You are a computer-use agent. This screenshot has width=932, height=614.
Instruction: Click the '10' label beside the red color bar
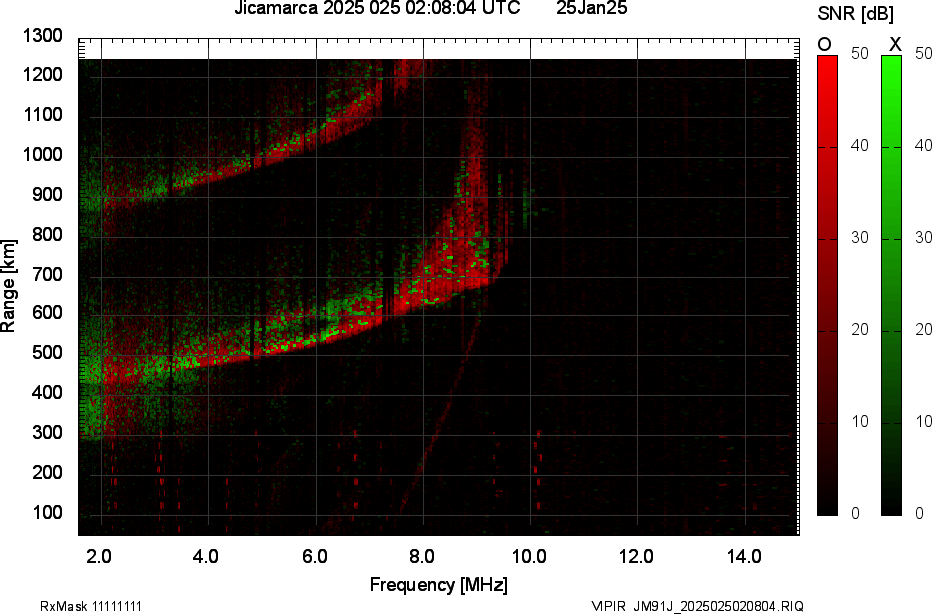click(x=859, y=421)
